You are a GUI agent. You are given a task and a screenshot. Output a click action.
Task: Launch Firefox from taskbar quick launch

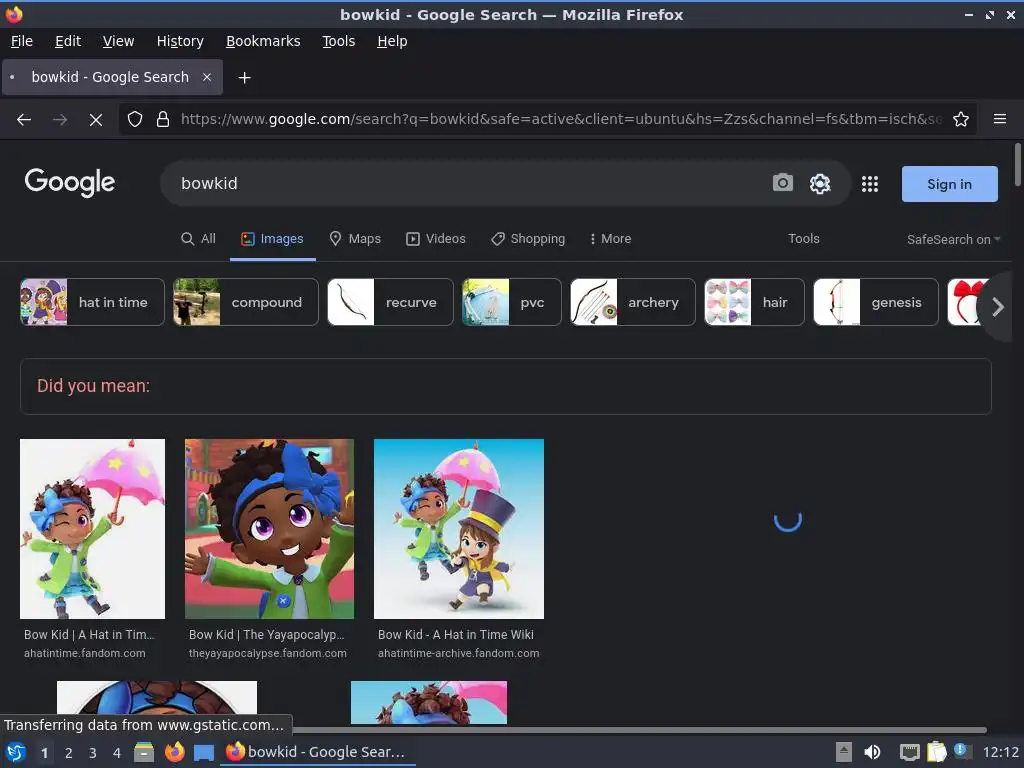[x=174, y=752]
